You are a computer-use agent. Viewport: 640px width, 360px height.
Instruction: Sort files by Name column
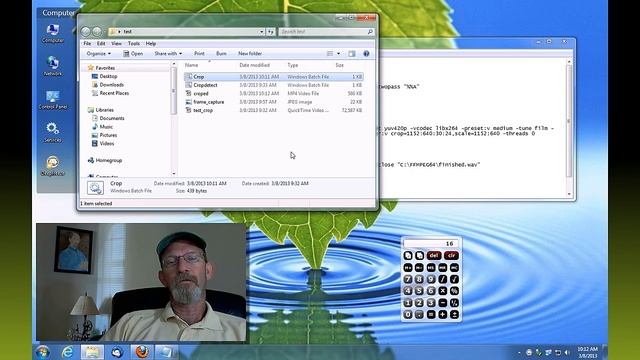(x=191, y=65)
